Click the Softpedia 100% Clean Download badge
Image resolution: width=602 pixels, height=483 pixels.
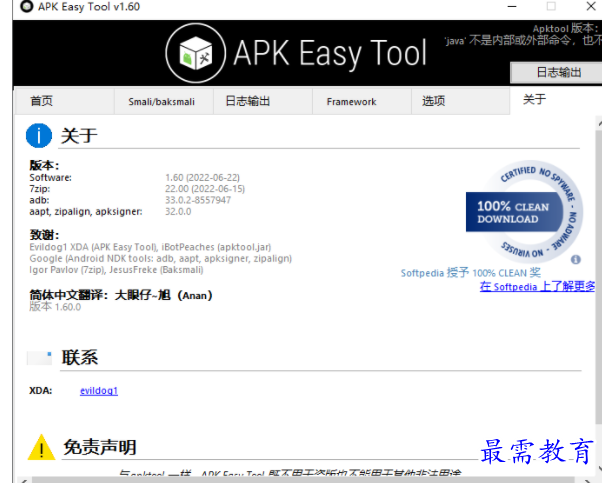point(525,212)
